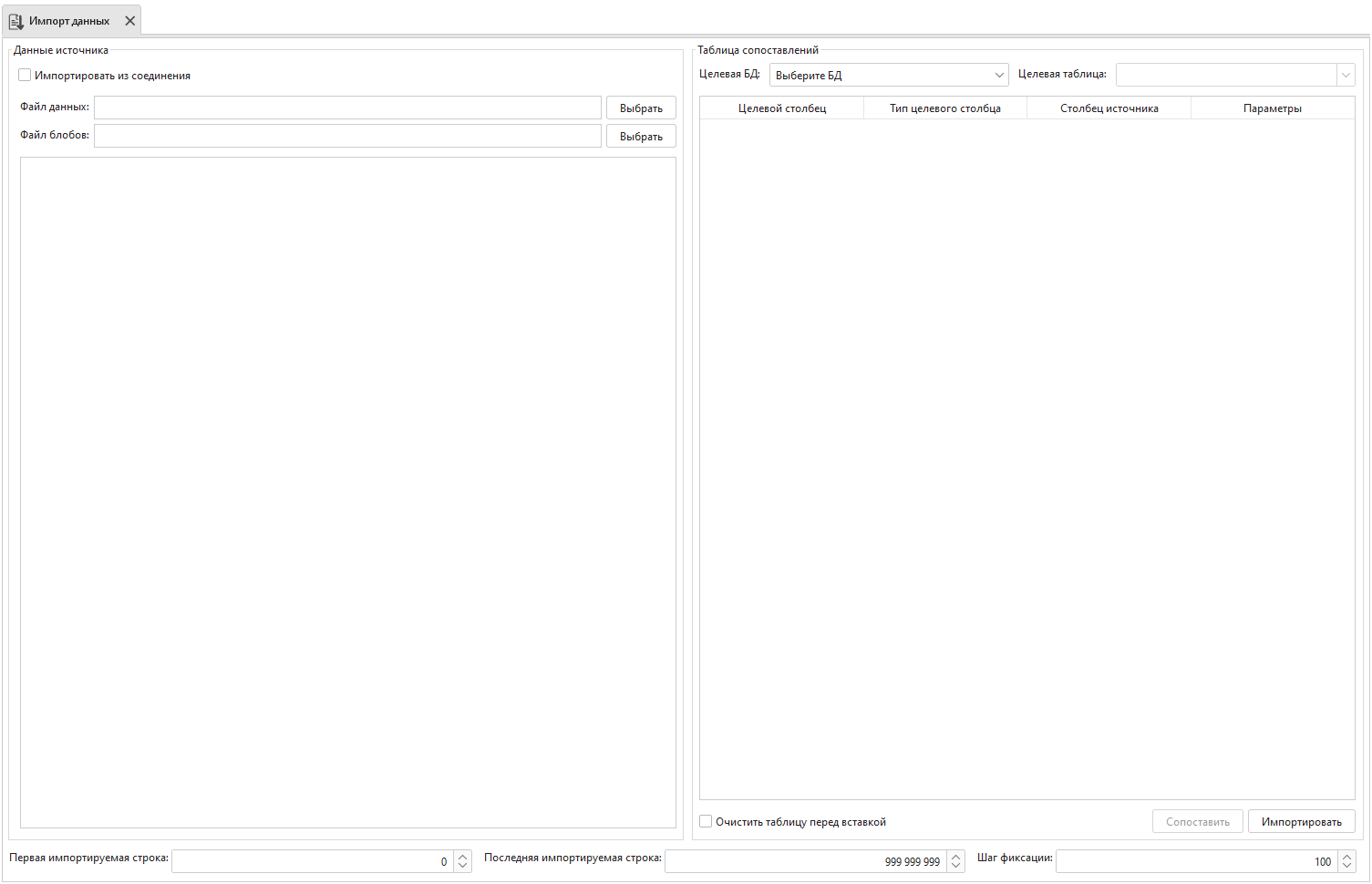Focus the Файл блобов text field
The image size is (1372, 884).
tap(347, 136)
